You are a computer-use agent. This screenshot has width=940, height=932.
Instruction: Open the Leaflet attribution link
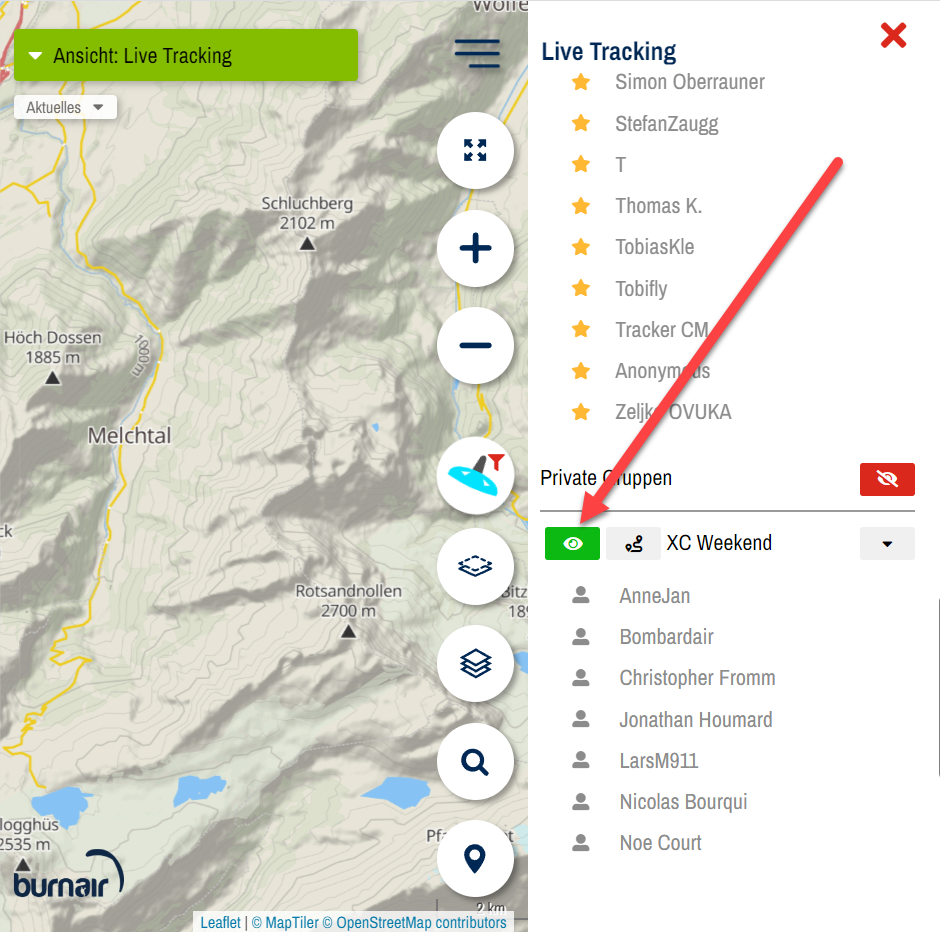pos(220,922)
